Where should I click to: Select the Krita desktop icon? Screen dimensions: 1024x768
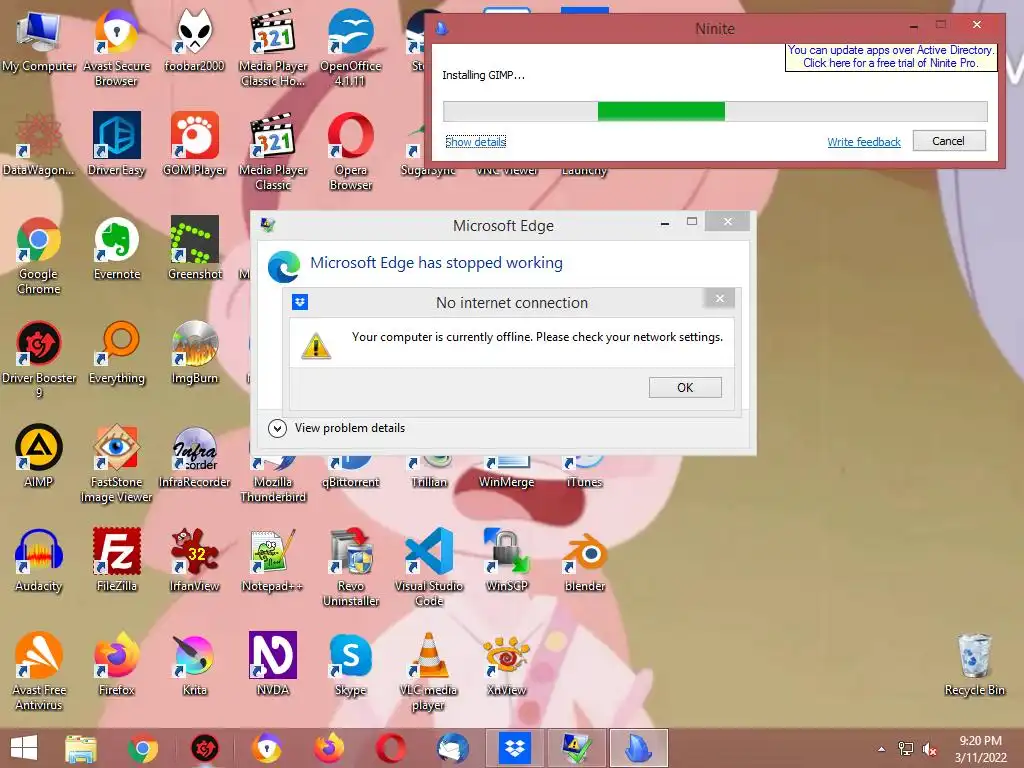(195, 664)
